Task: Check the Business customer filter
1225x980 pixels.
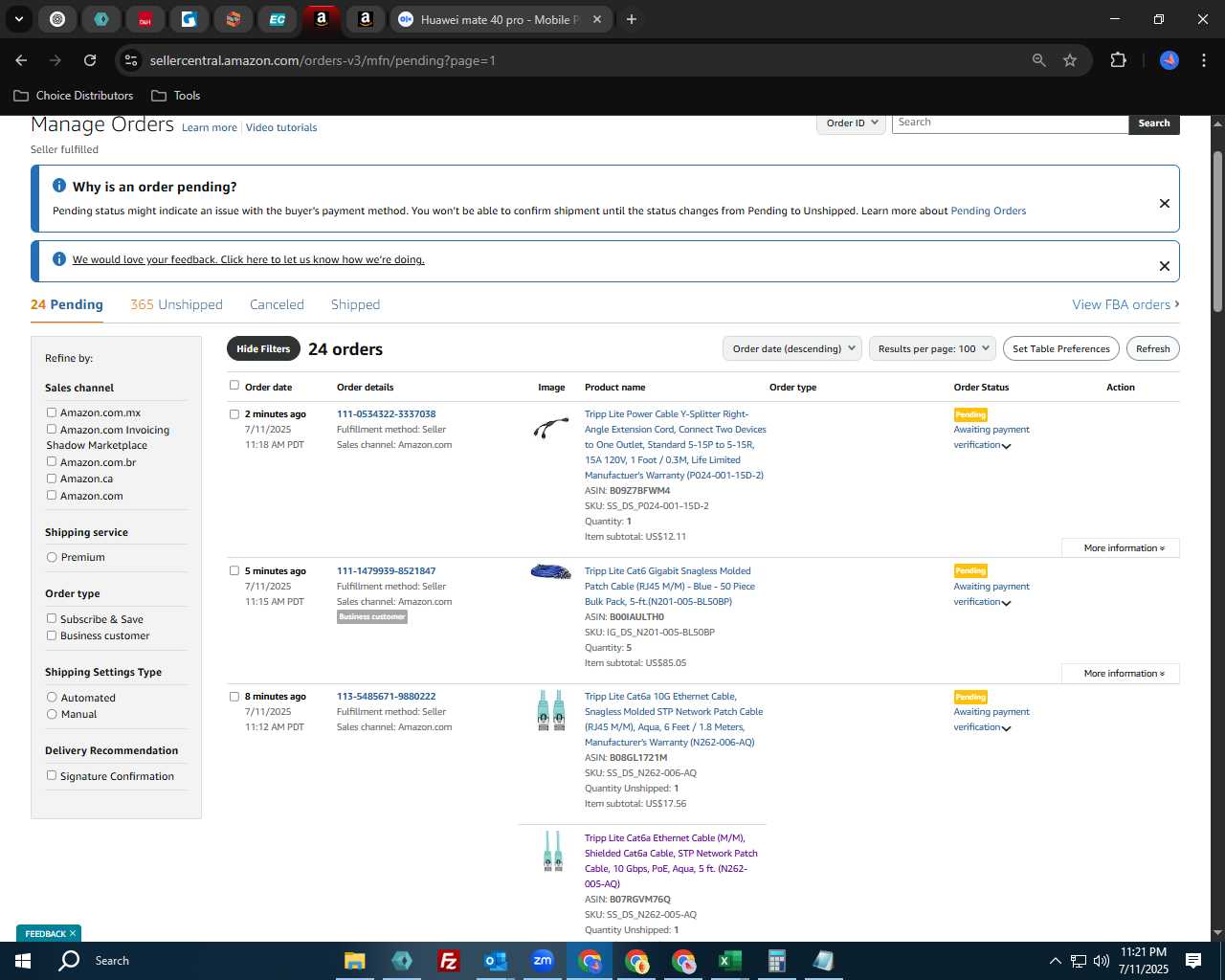Action: [52, 635]
